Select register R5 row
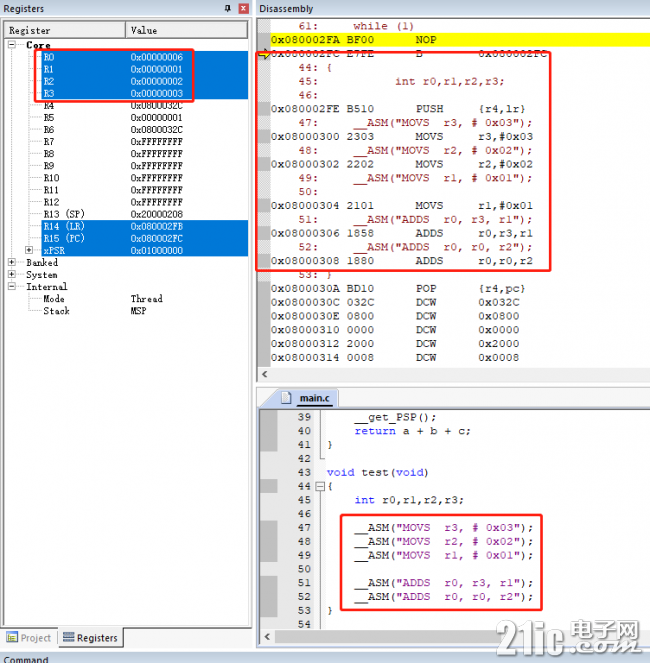Image resolution: width=650 pixels, height=663 pixels. [145, 118]
